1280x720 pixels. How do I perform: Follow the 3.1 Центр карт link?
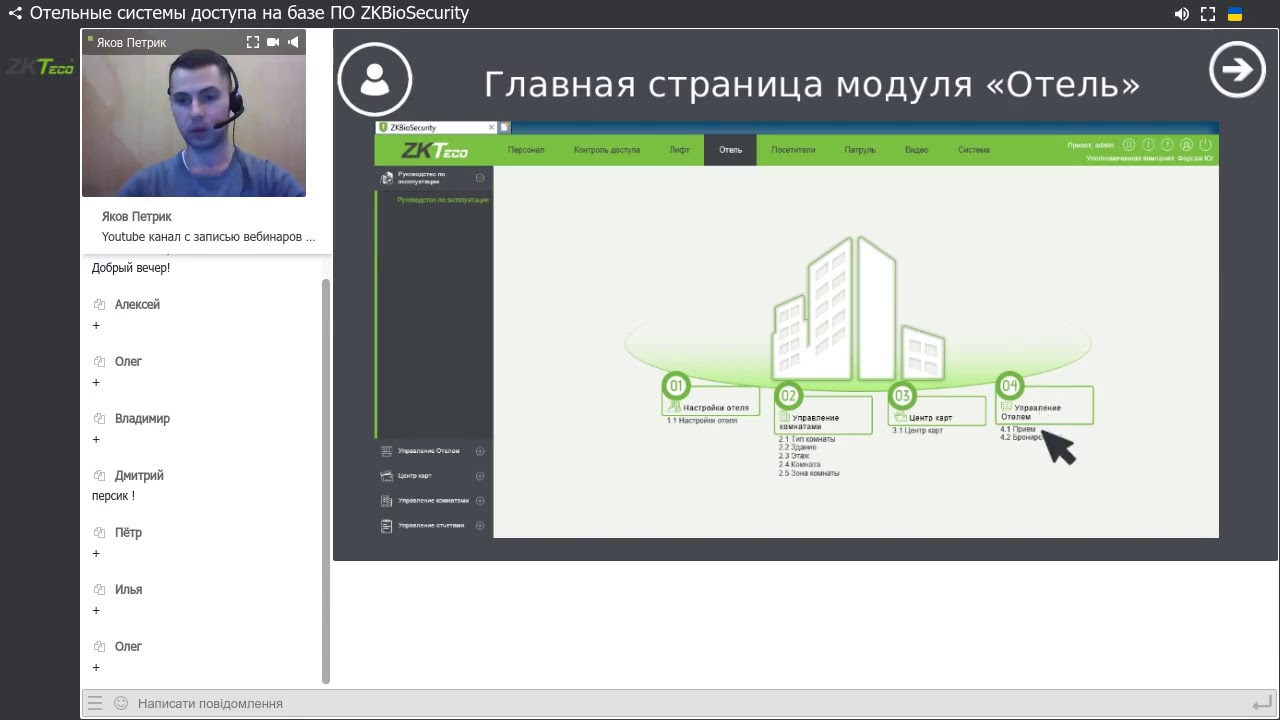coord(918,430)
